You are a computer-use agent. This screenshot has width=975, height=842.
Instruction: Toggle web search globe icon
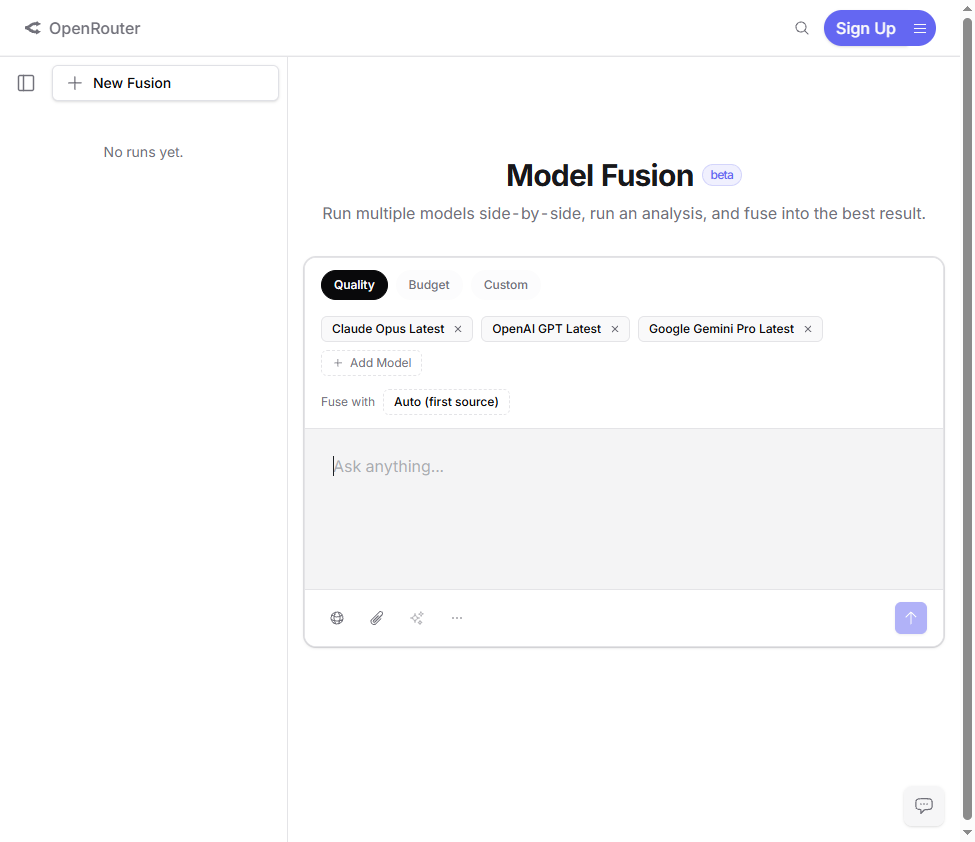(x=337, y=618)
